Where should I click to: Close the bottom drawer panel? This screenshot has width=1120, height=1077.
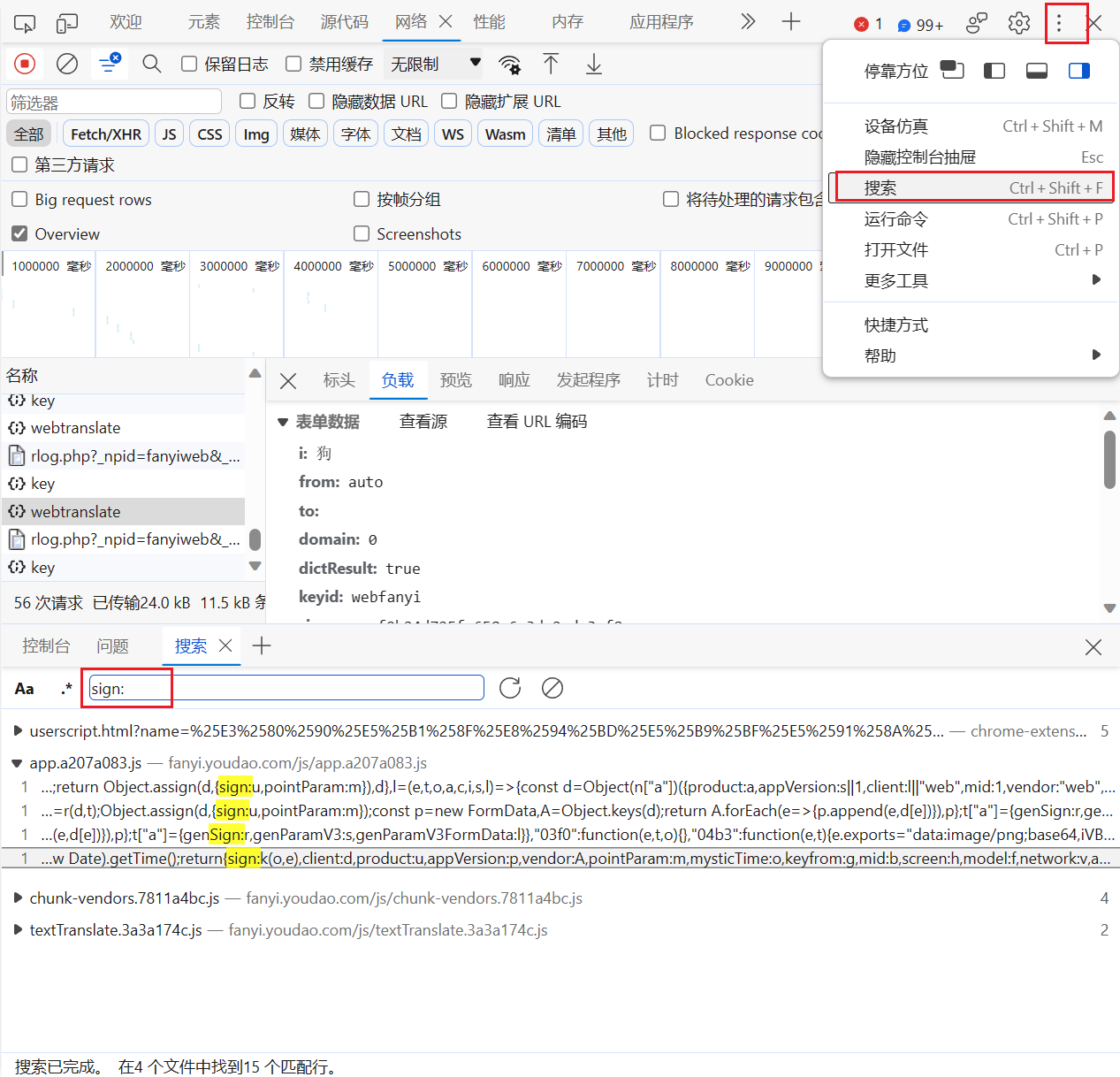point(1093,647)
